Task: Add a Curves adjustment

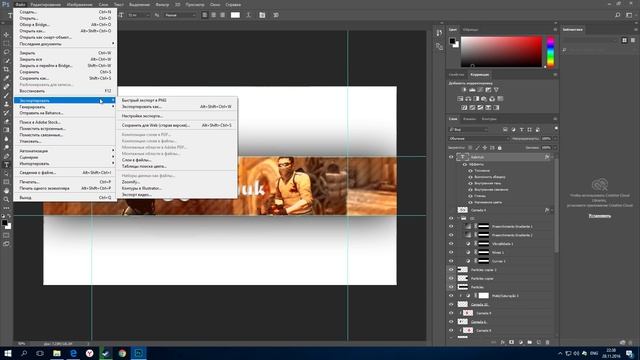Action: coord(480,90)
